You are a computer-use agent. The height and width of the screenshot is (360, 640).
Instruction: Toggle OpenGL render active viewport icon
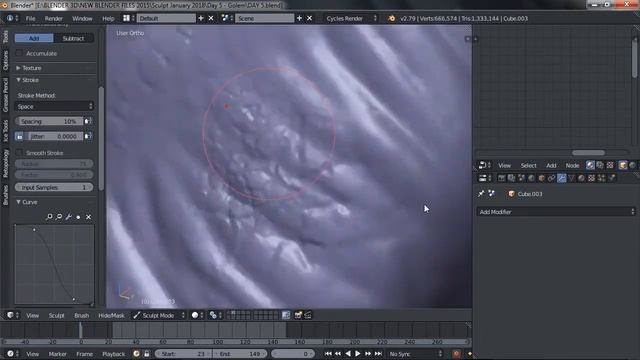pyautogui.click(x=298, y=315)
